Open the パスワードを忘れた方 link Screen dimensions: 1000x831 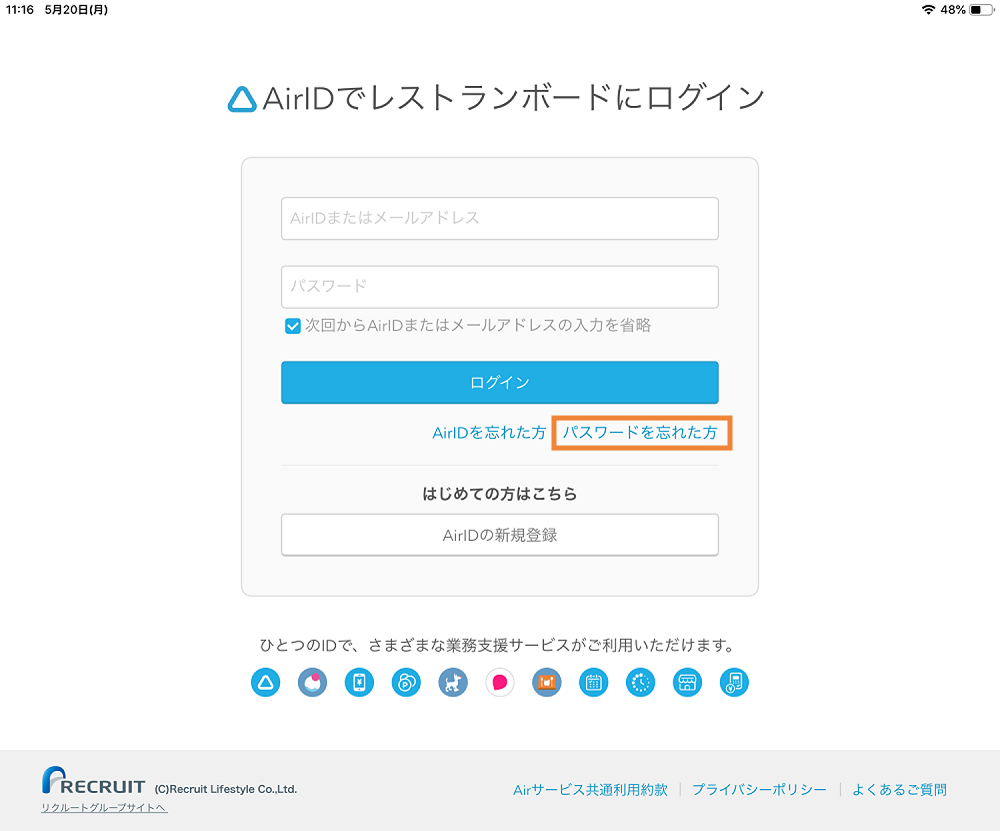tap(640, 433)
